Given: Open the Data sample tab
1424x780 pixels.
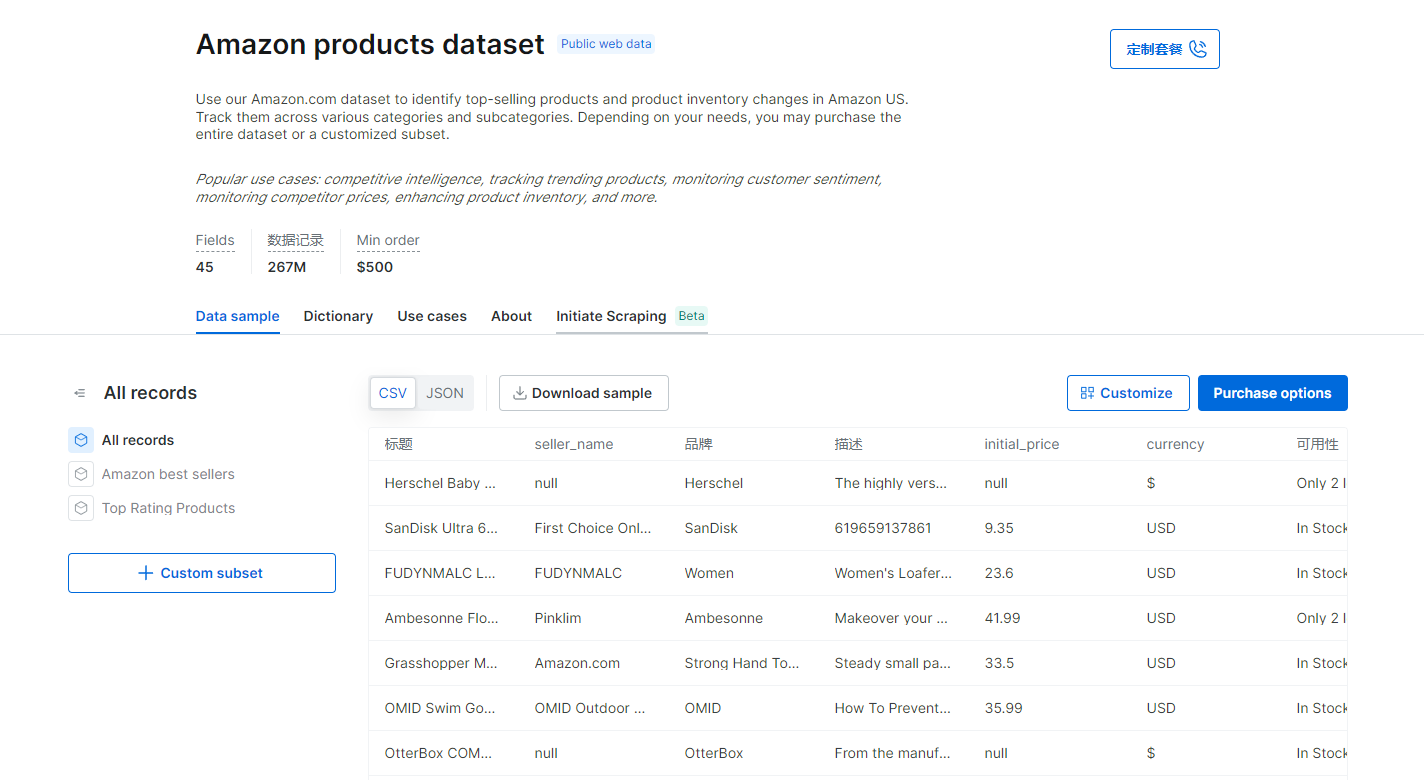Looking at the screenshot, I should point(238,316).
